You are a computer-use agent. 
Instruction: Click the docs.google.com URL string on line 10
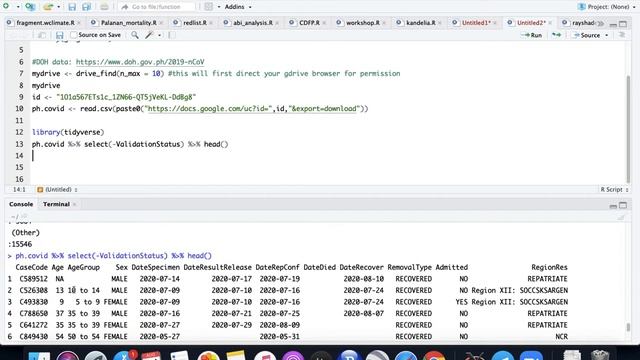pyautogui.click(x=253, y=109)
